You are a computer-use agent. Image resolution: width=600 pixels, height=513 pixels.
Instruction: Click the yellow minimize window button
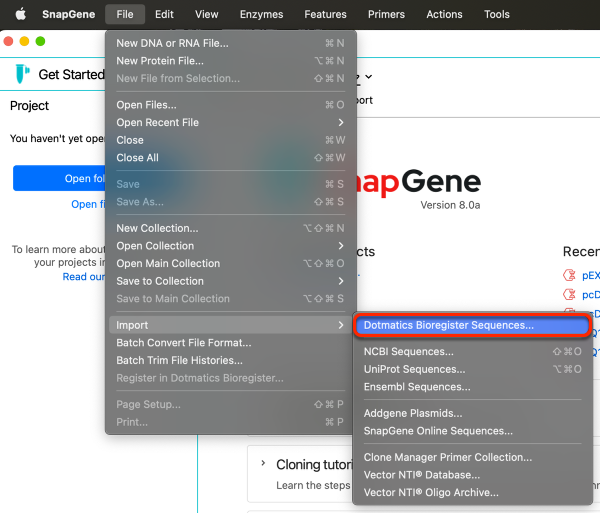click(x=24, y=41)
